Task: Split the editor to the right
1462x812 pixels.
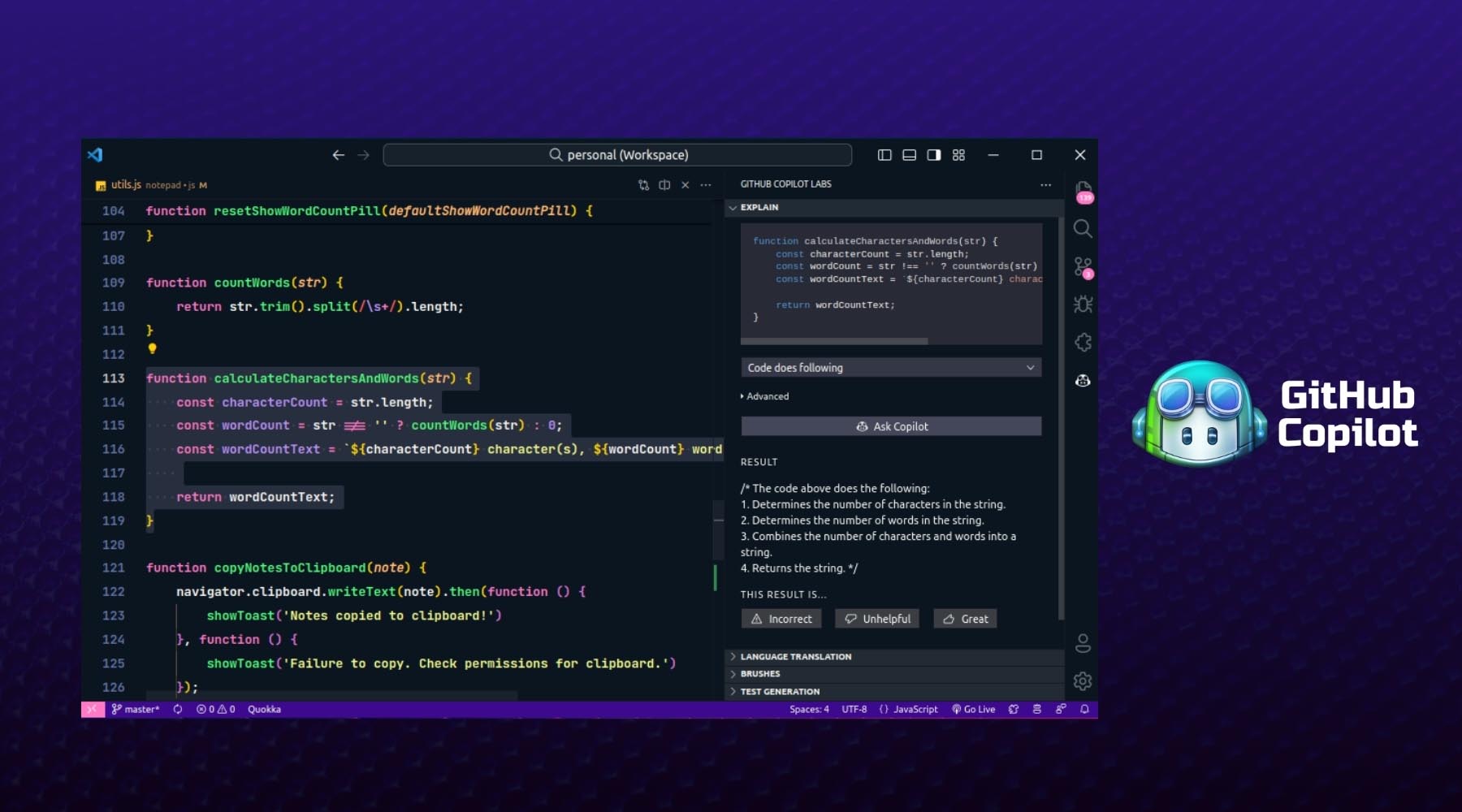Action: 664,185
